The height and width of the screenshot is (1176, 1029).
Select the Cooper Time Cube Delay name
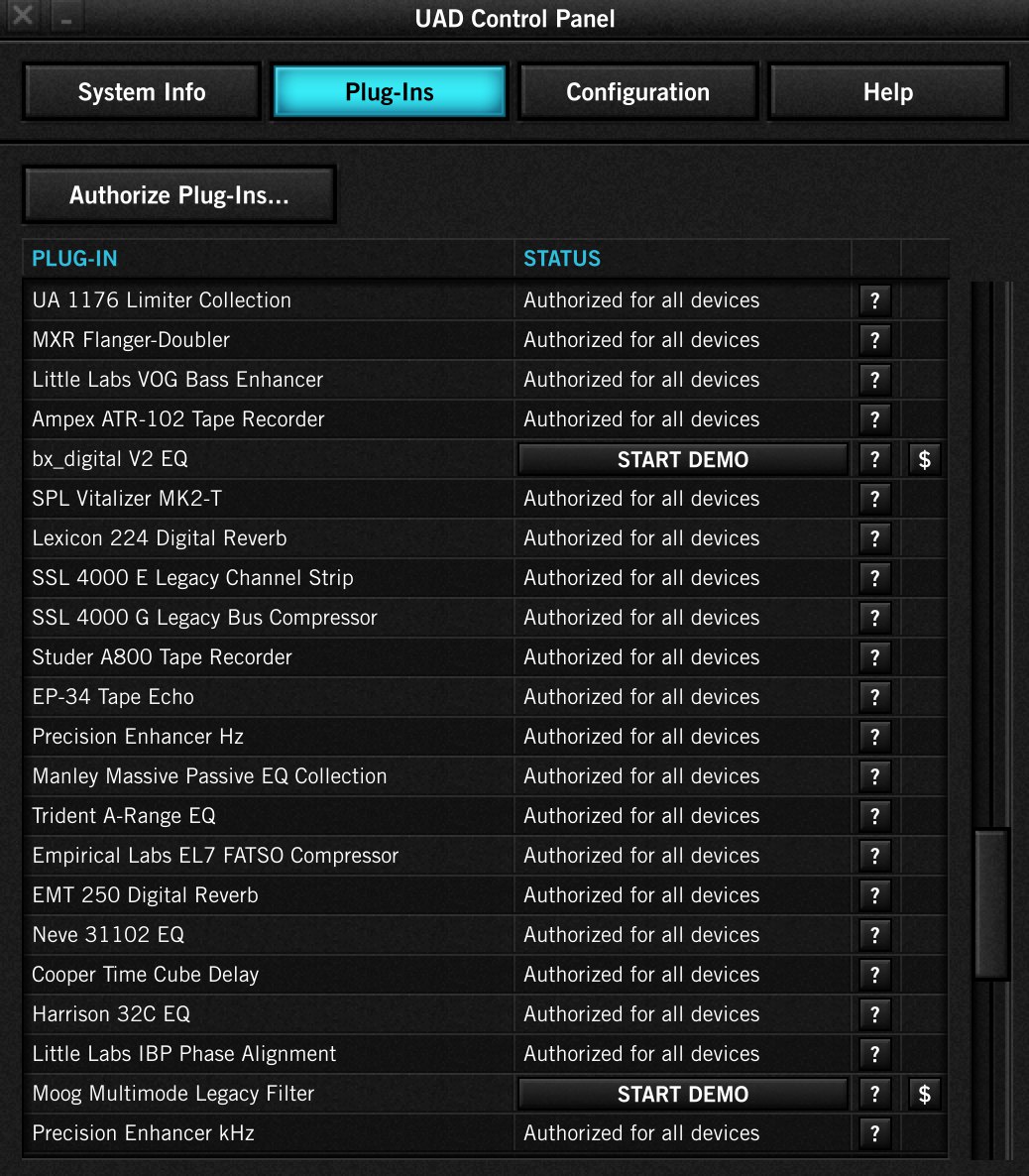pos(146,975)
